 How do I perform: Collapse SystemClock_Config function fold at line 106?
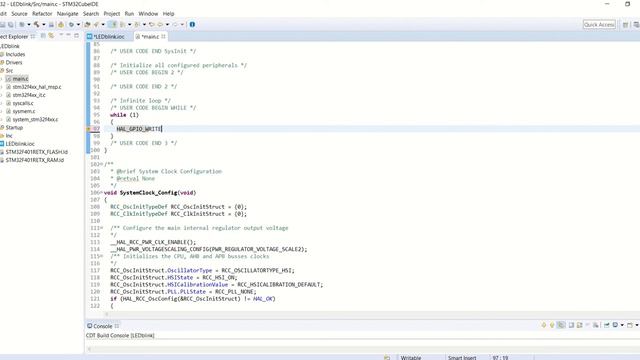pyautogui.click(x=101, y=193)
